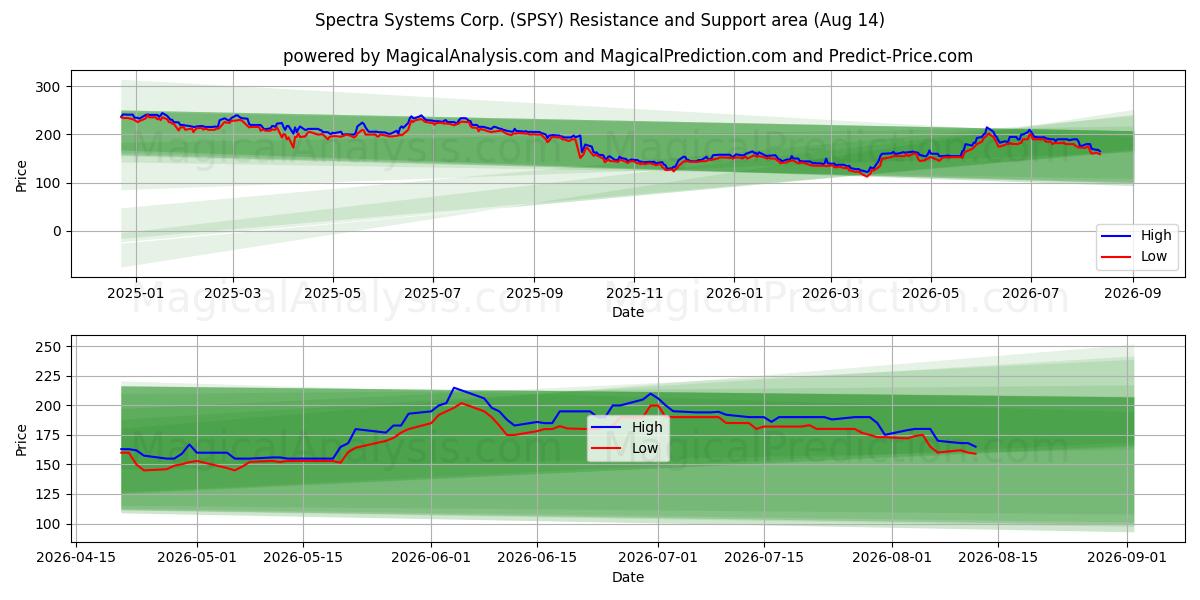This screenshot has width=1200, height=600.
Task: Click the chart title 'Spectra Systems Corp. (SPSY) Resistance and Support area (Aug 14)'
Action: pyautogui.click(x=600, y=20)
